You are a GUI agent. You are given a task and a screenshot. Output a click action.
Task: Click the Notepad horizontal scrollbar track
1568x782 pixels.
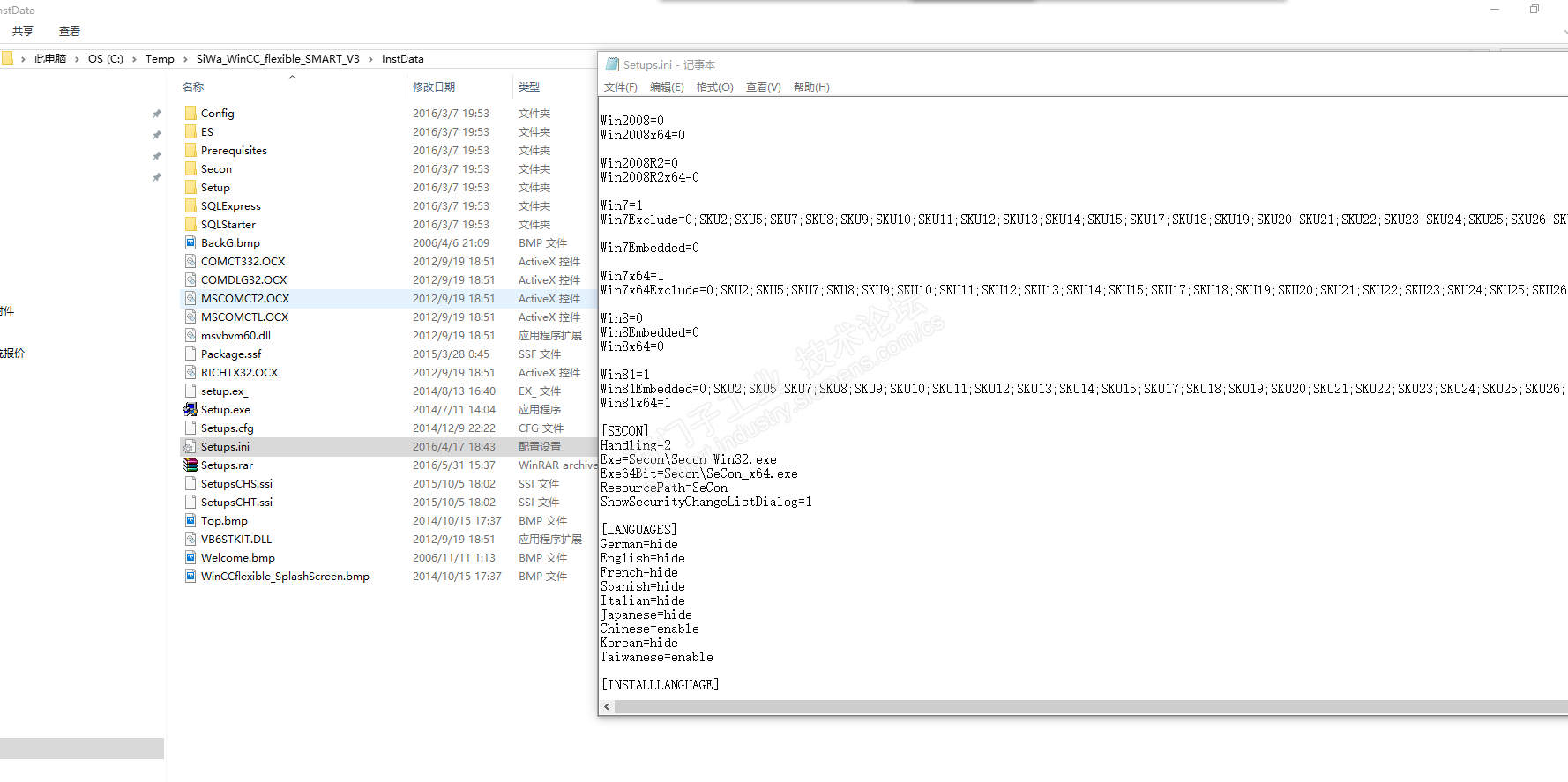point(1091,707)
